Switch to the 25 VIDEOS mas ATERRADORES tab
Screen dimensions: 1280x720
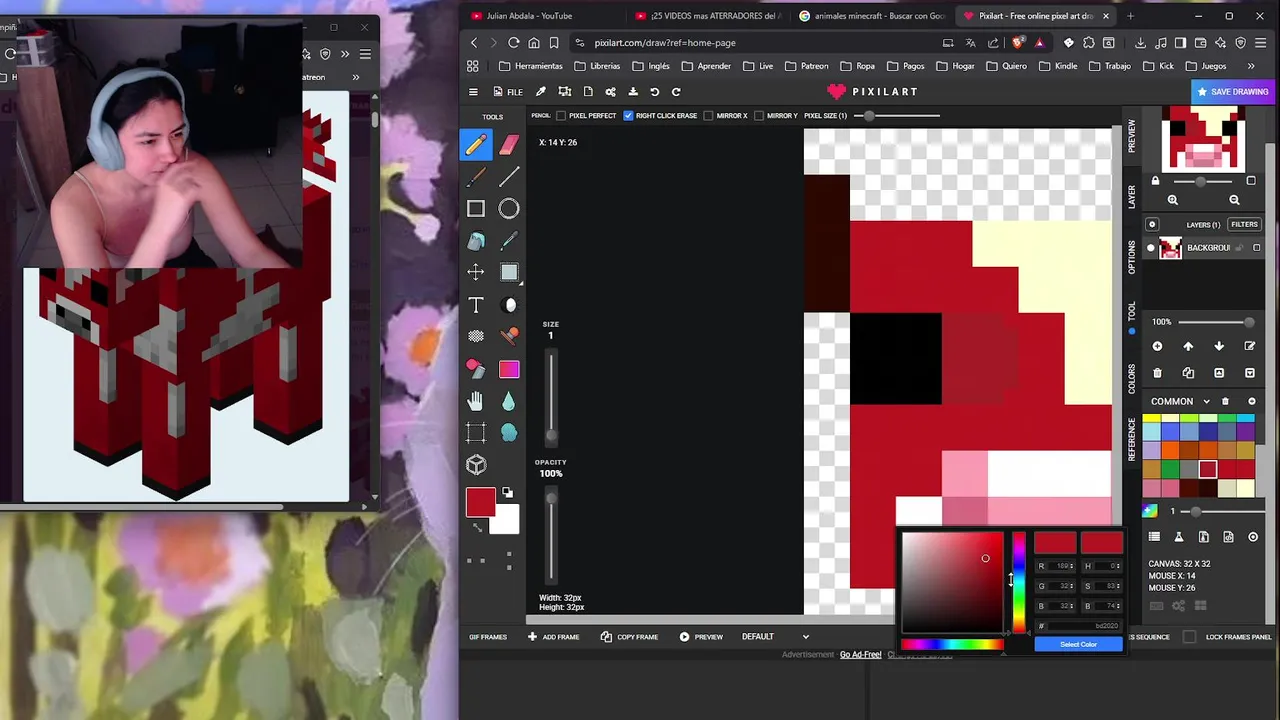(708, 16)
